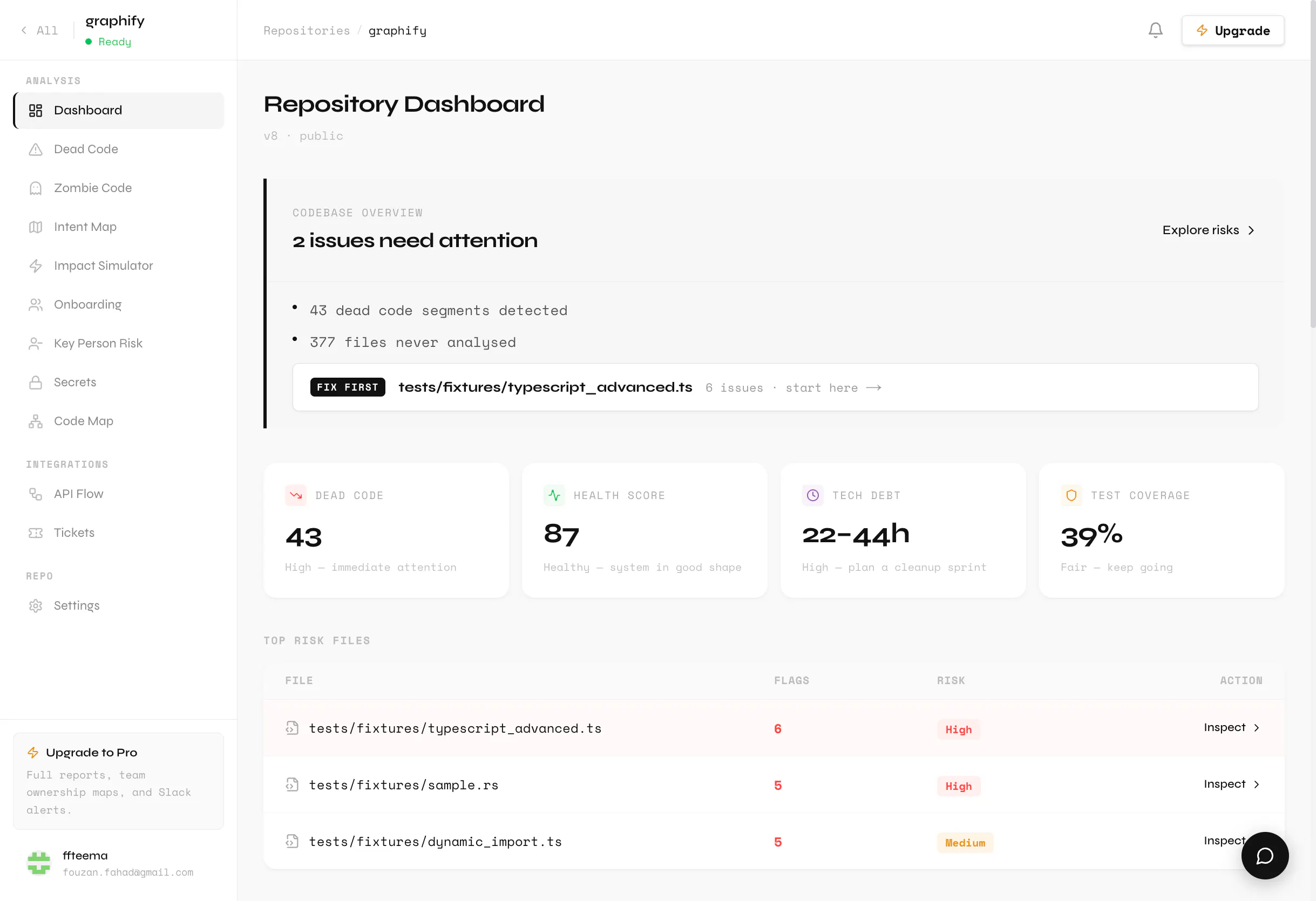Click the Health Score pulse icon

[x=554, y=495]
